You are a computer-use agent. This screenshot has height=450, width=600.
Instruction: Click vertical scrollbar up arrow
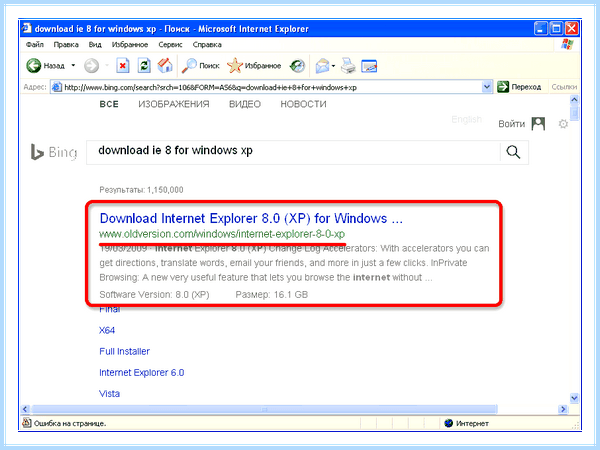tap(574, 100)
